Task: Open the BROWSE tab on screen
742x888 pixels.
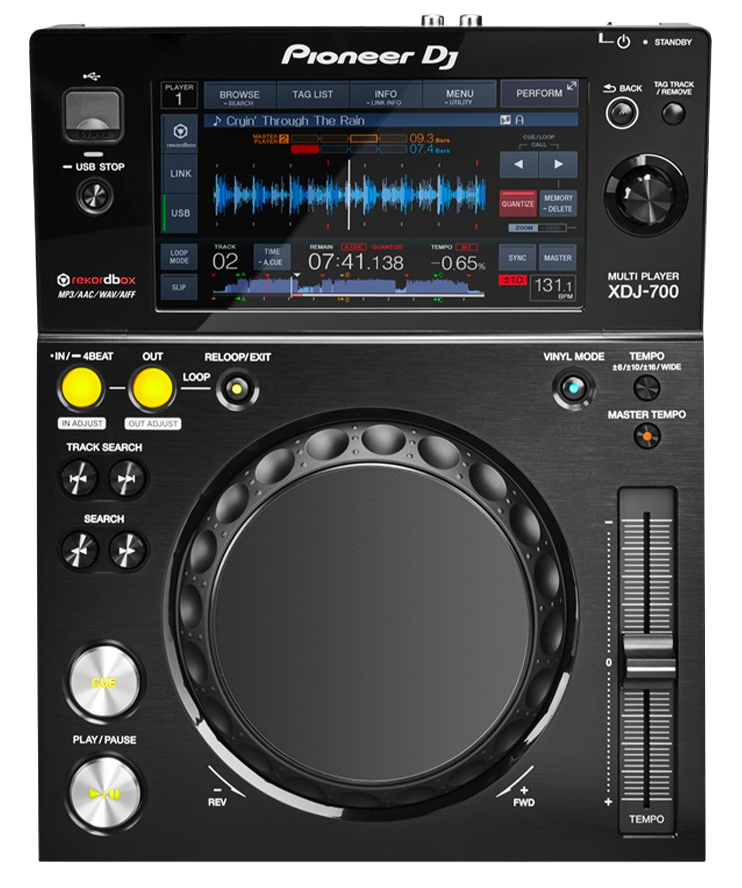Action: (239, 96)
